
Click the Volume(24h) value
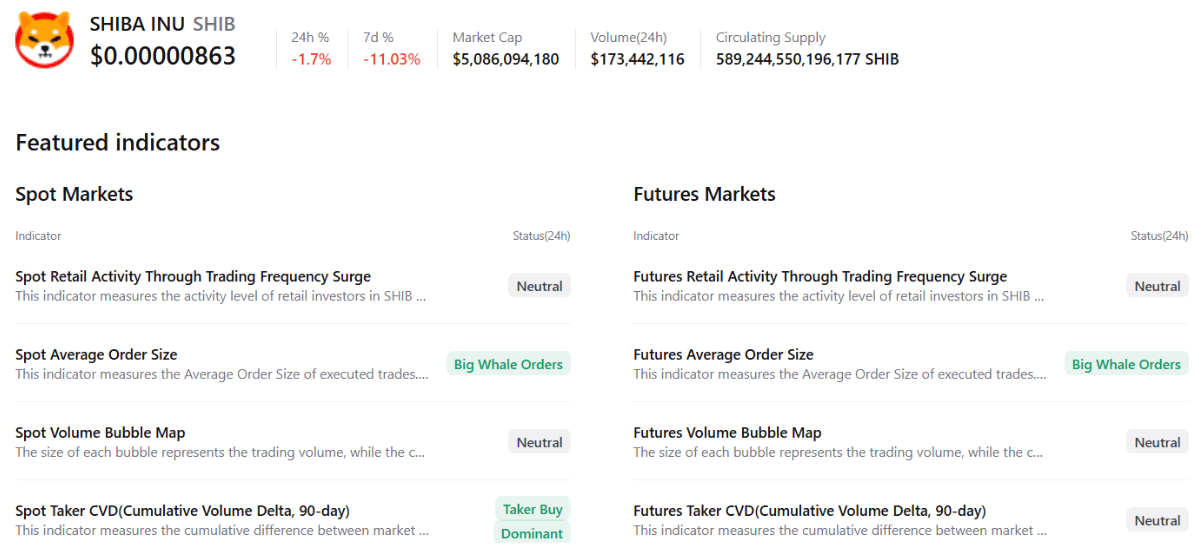637,59
